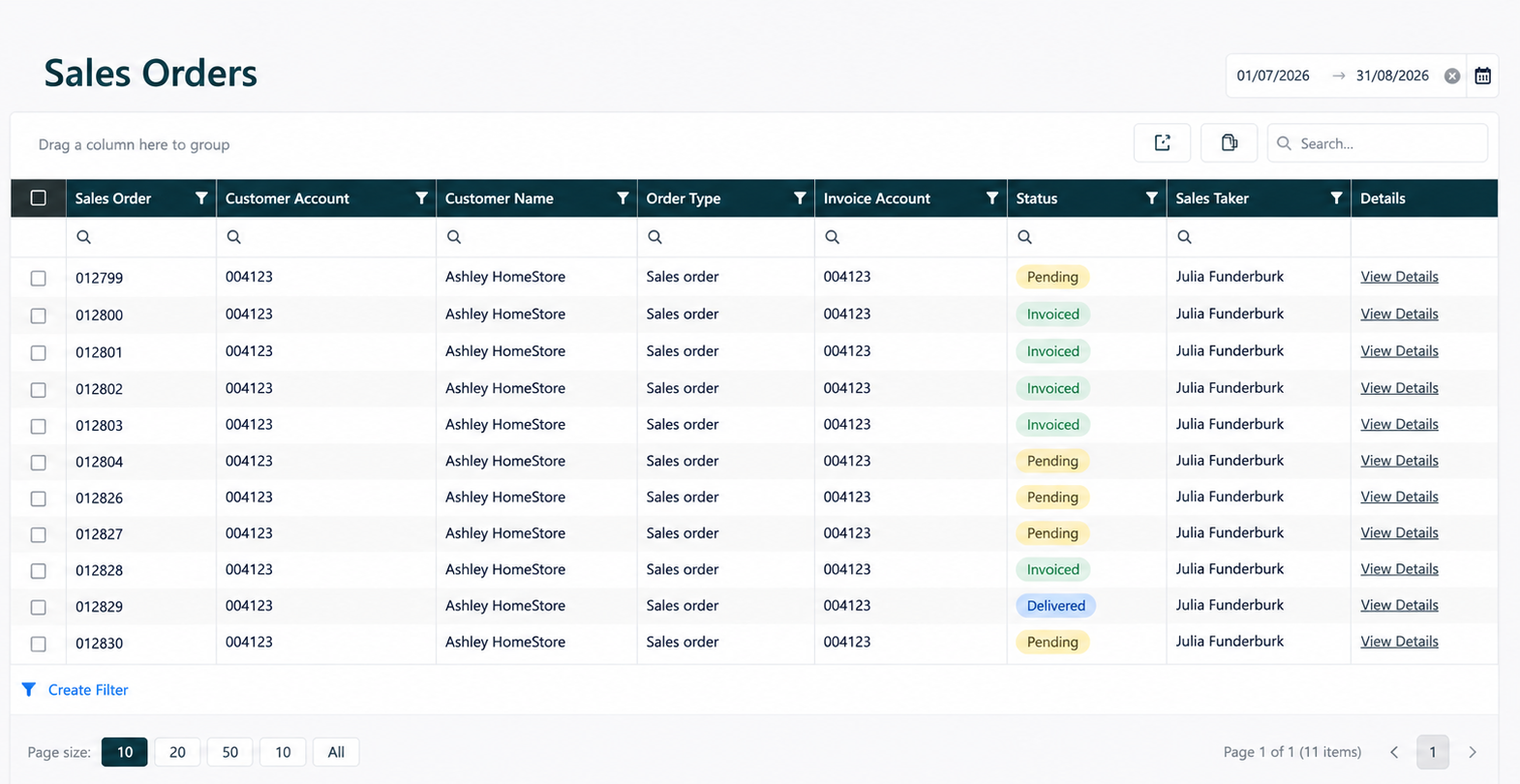Check the box for order 012804
The height and width of the screenshot is (784, 1520).
tap(39, 463)
